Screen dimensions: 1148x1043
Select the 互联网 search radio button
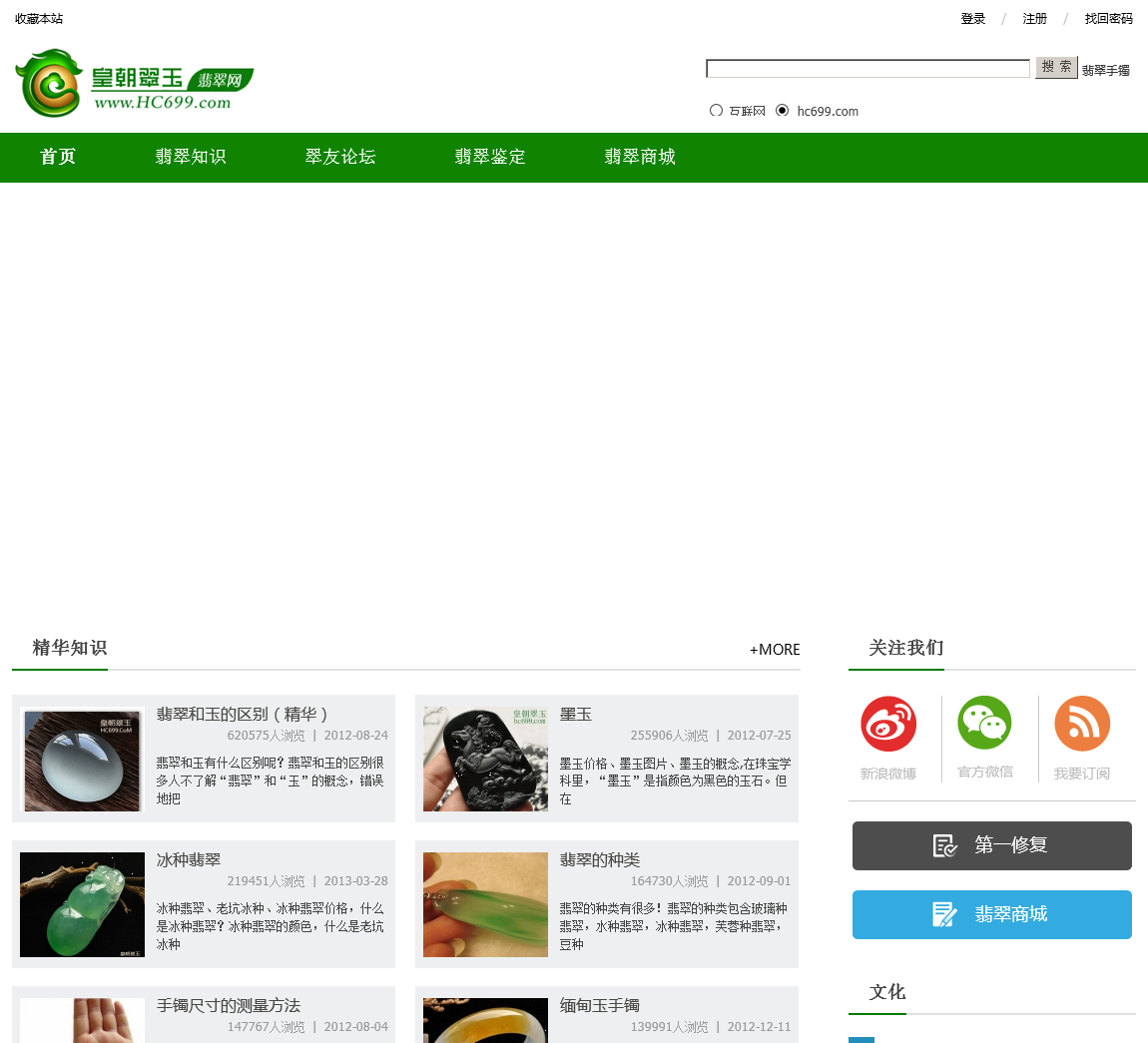(716, 111)
